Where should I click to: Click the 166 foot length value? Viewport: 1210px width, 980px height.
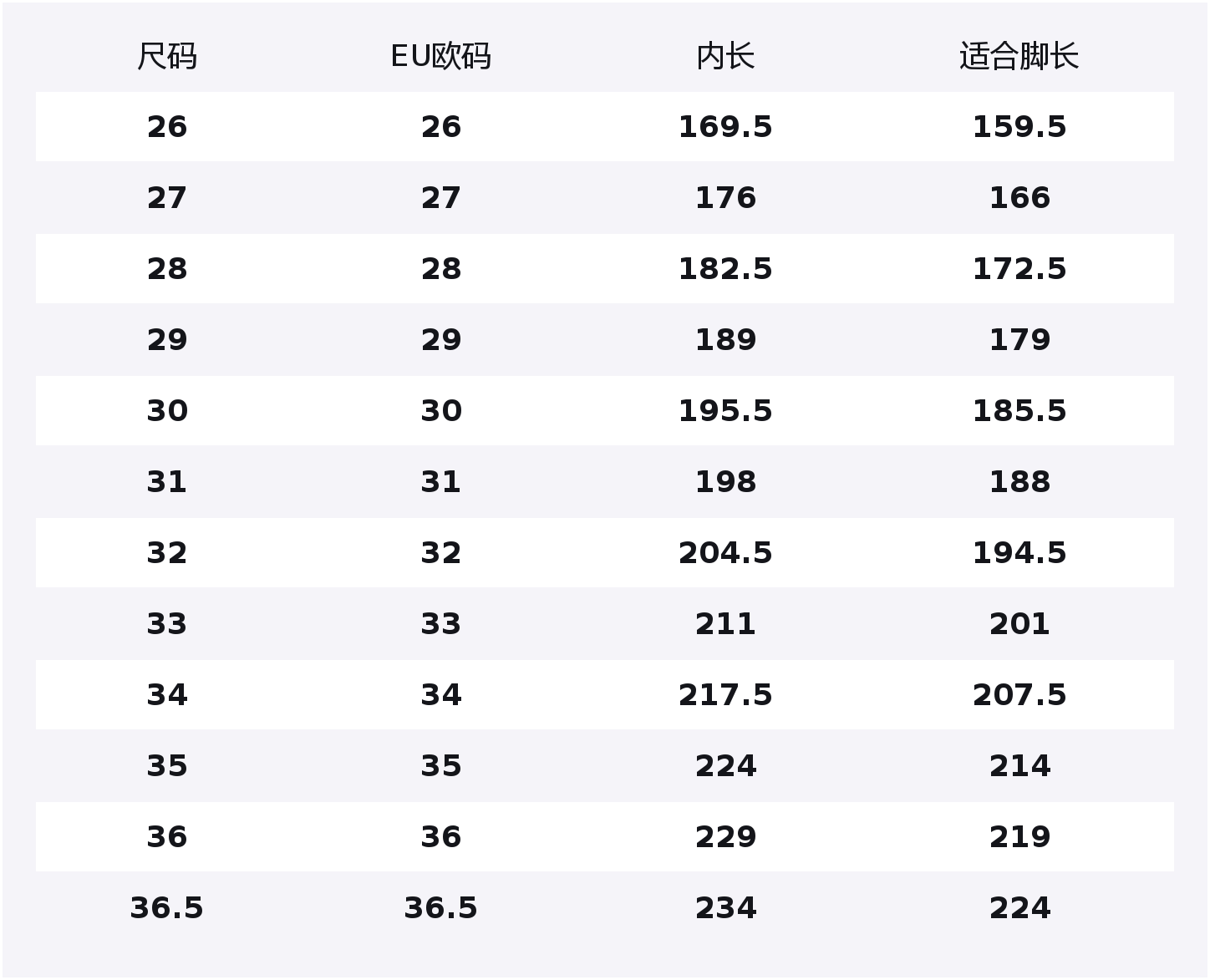click(x=1019, y=198)
